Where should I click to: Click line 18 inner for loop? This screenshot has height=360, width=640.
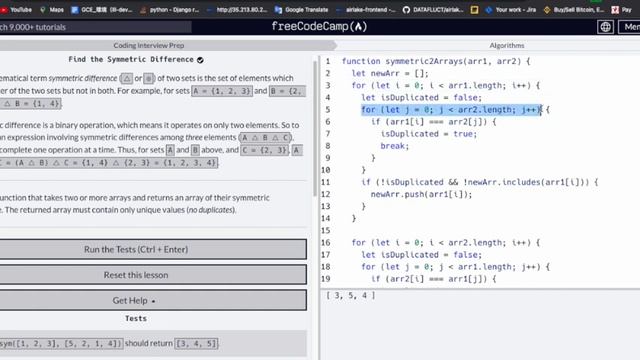(456, 267)
